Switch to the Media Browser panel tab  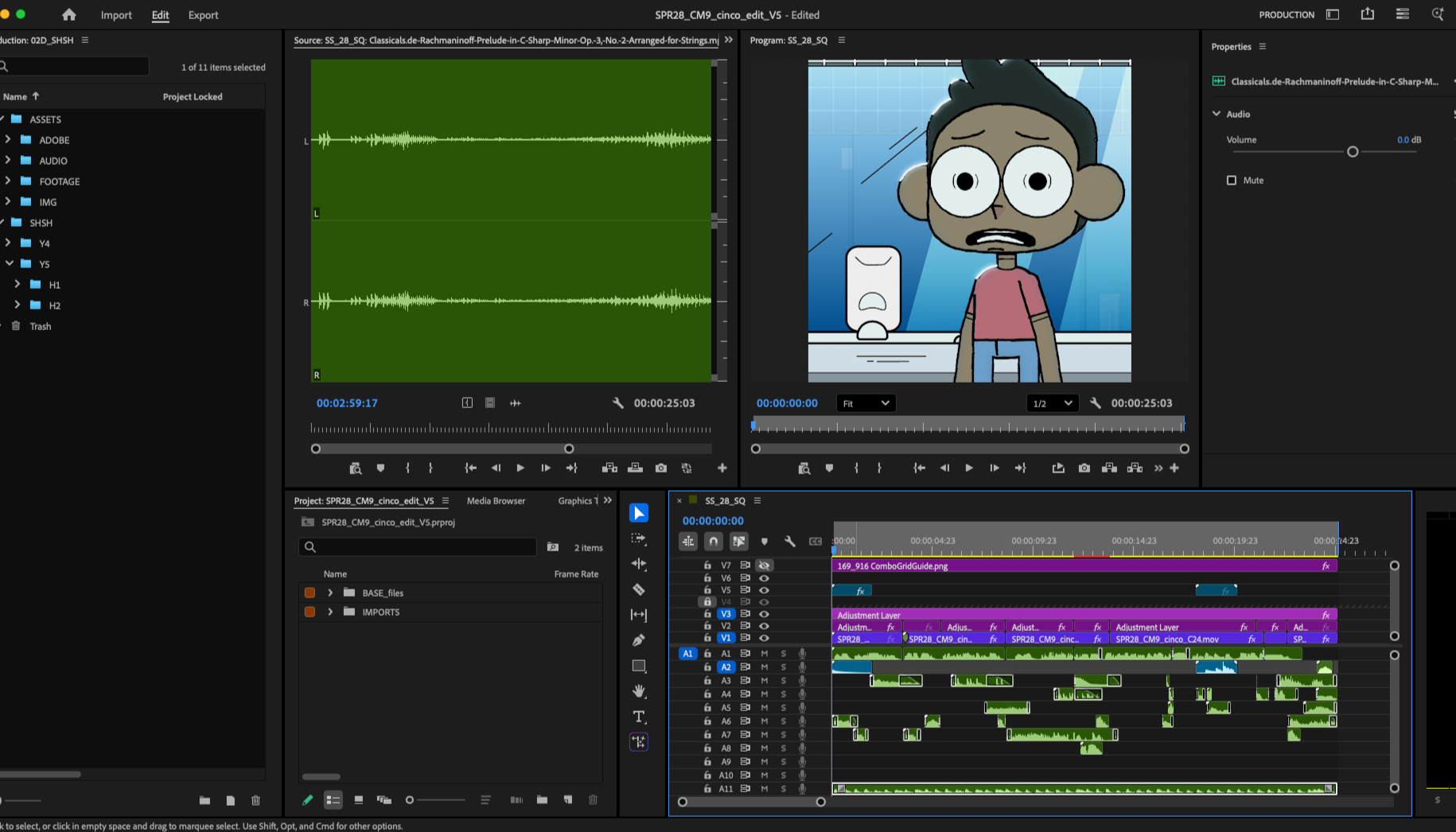pyautogui.click(x=496, y=500)
